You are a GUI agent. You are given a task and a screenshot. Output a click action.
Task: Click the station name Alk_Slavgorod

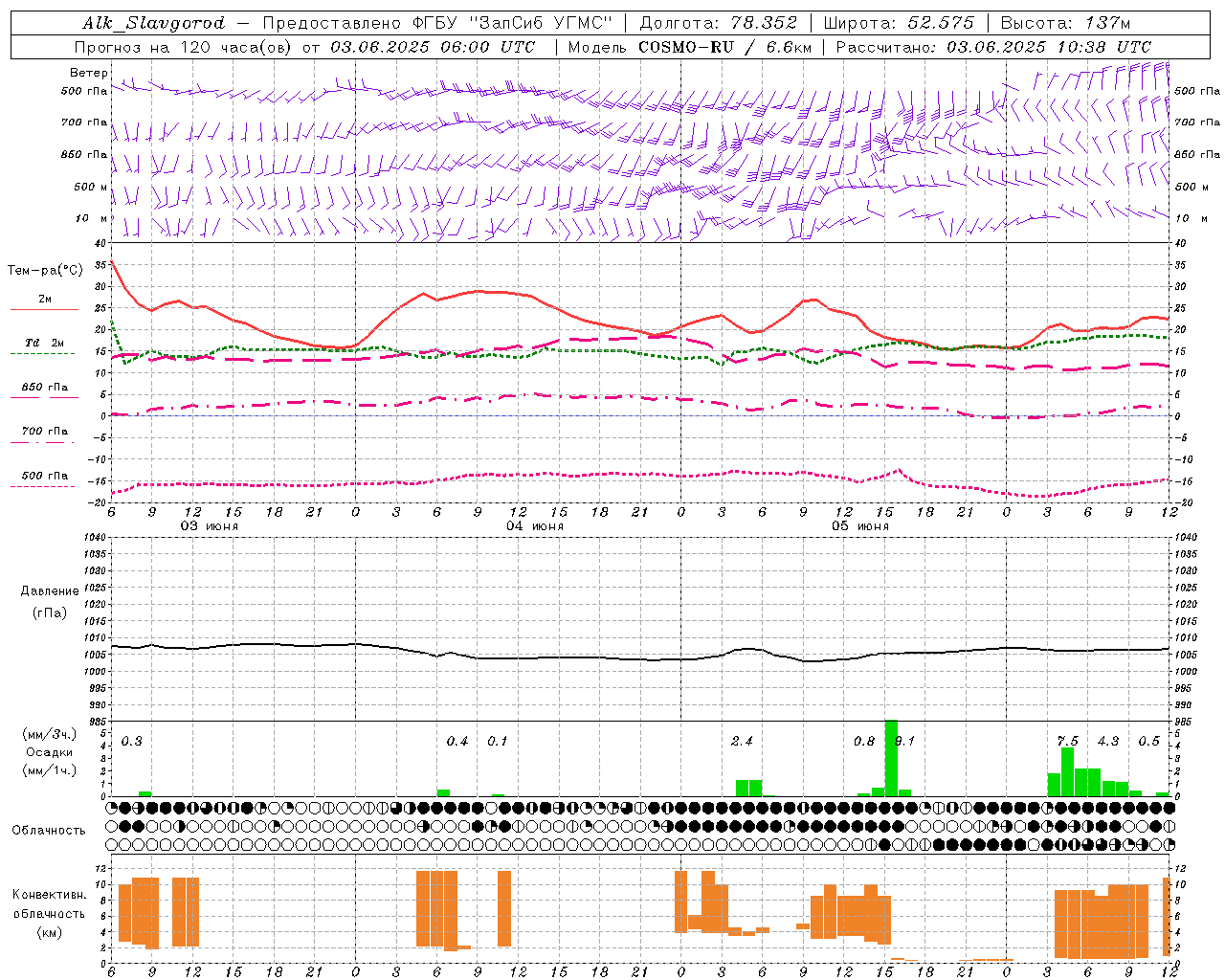click(154, 23)
